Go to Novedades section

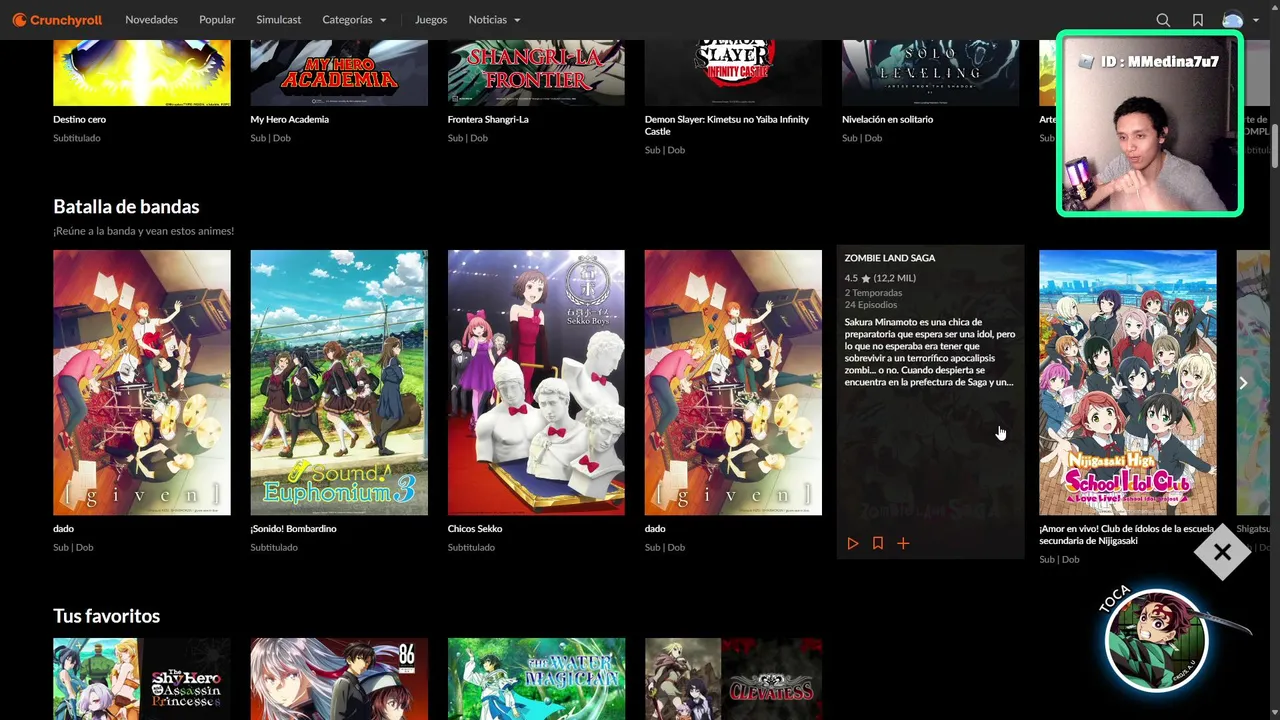tap(151, 20)
